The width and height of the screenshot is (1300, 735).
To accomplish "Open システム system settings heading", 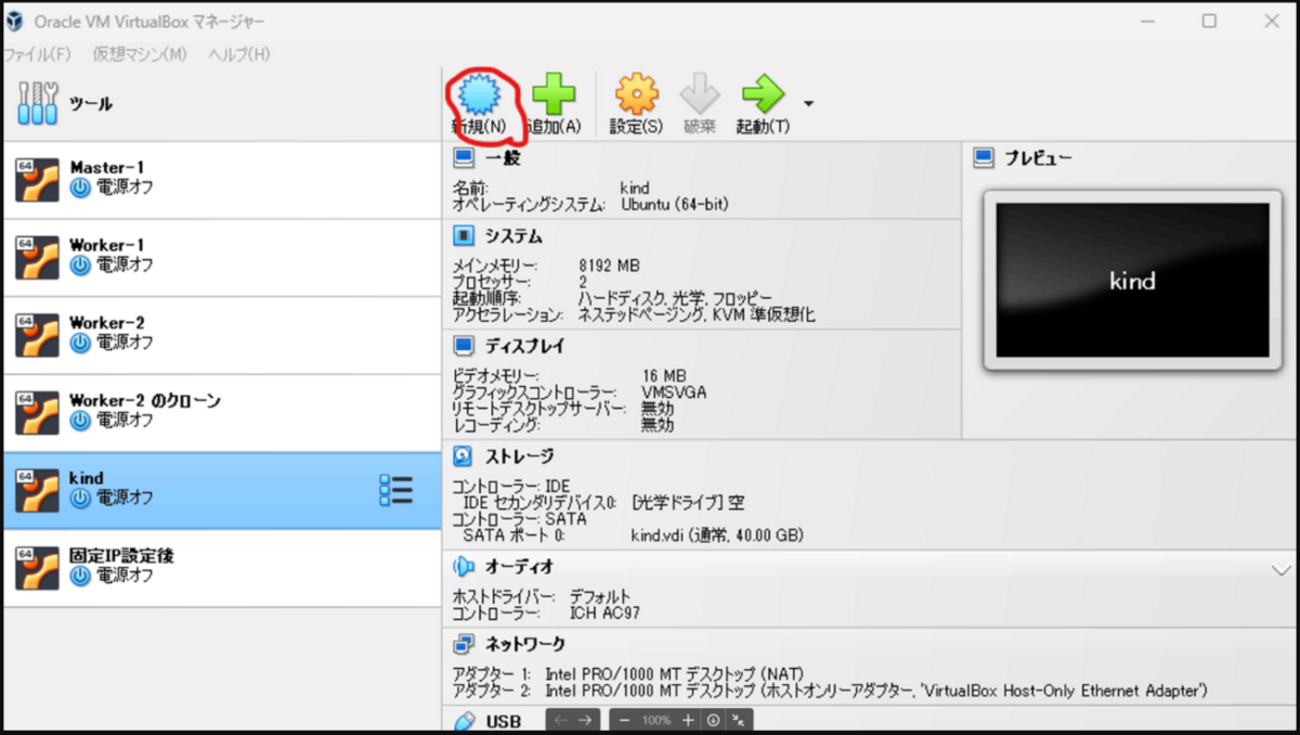I will pyautogui.click(x=514, y=236).
